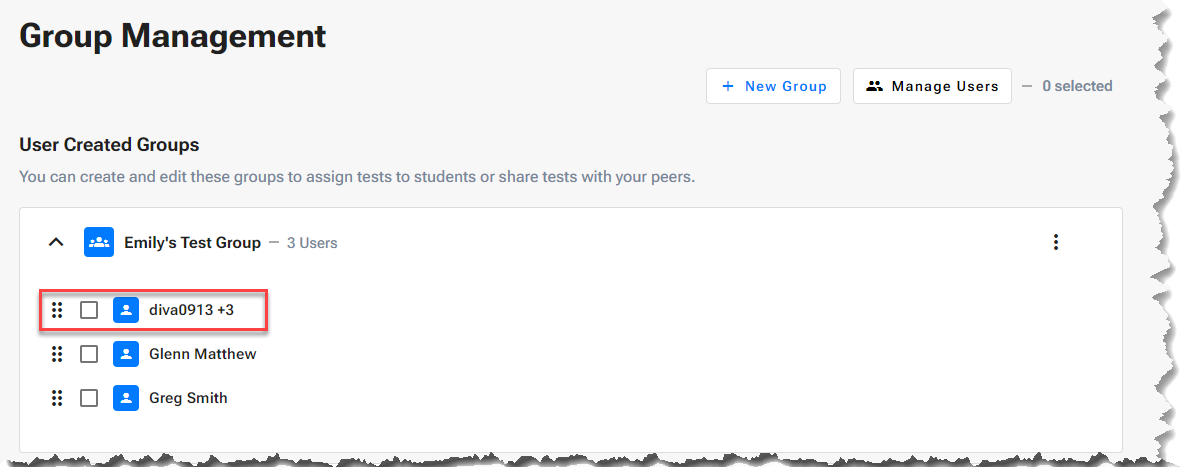Viewport: 1182px width, 467px height.
Task: Click the drag handle beside Greg Smith
Action: pyautogui.click(x=57, y=398)
